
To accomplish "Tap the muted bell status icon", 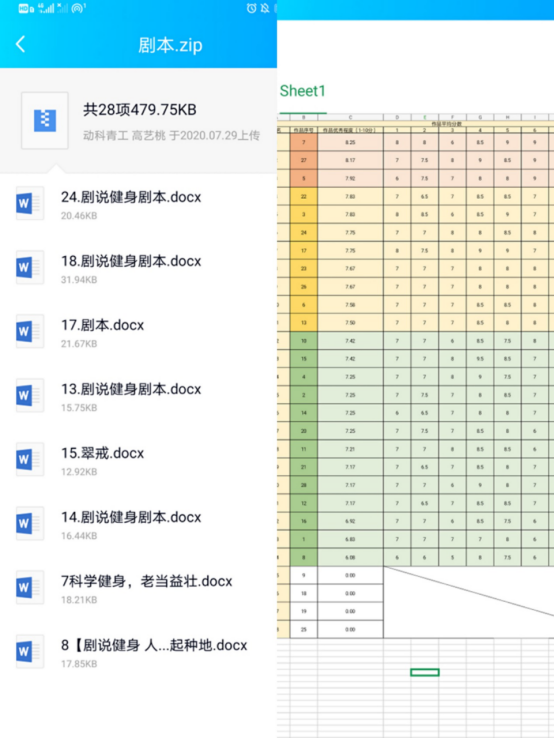I will (265, 8).
